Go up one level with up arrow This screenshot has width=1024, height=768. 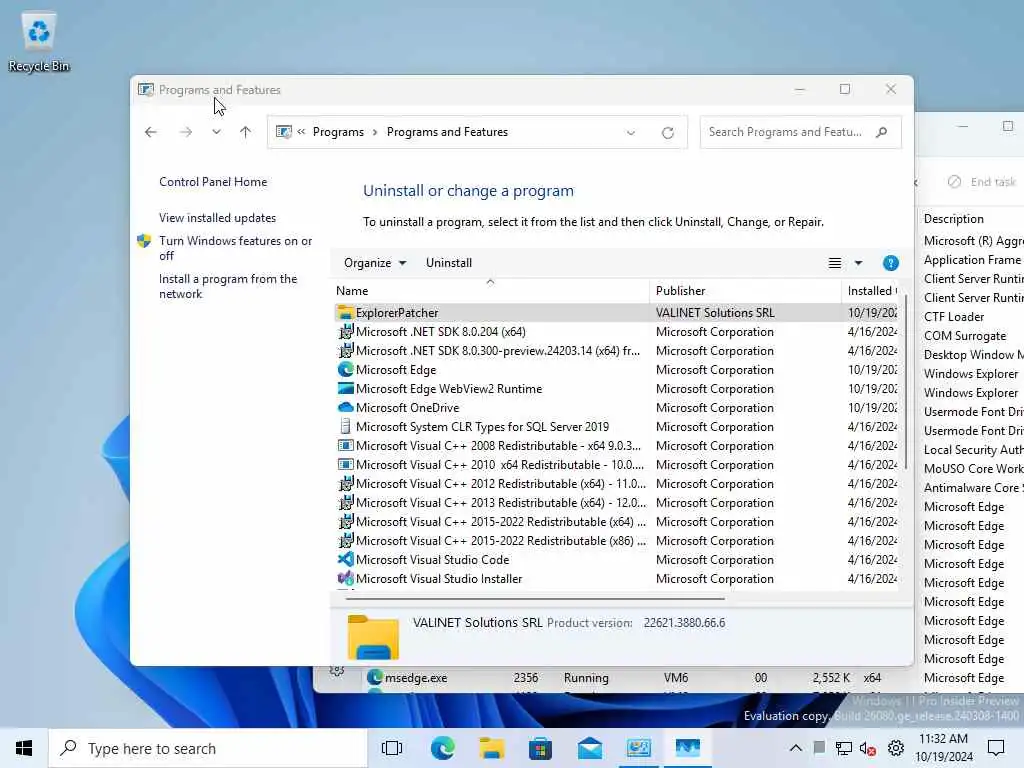(246, 133)
